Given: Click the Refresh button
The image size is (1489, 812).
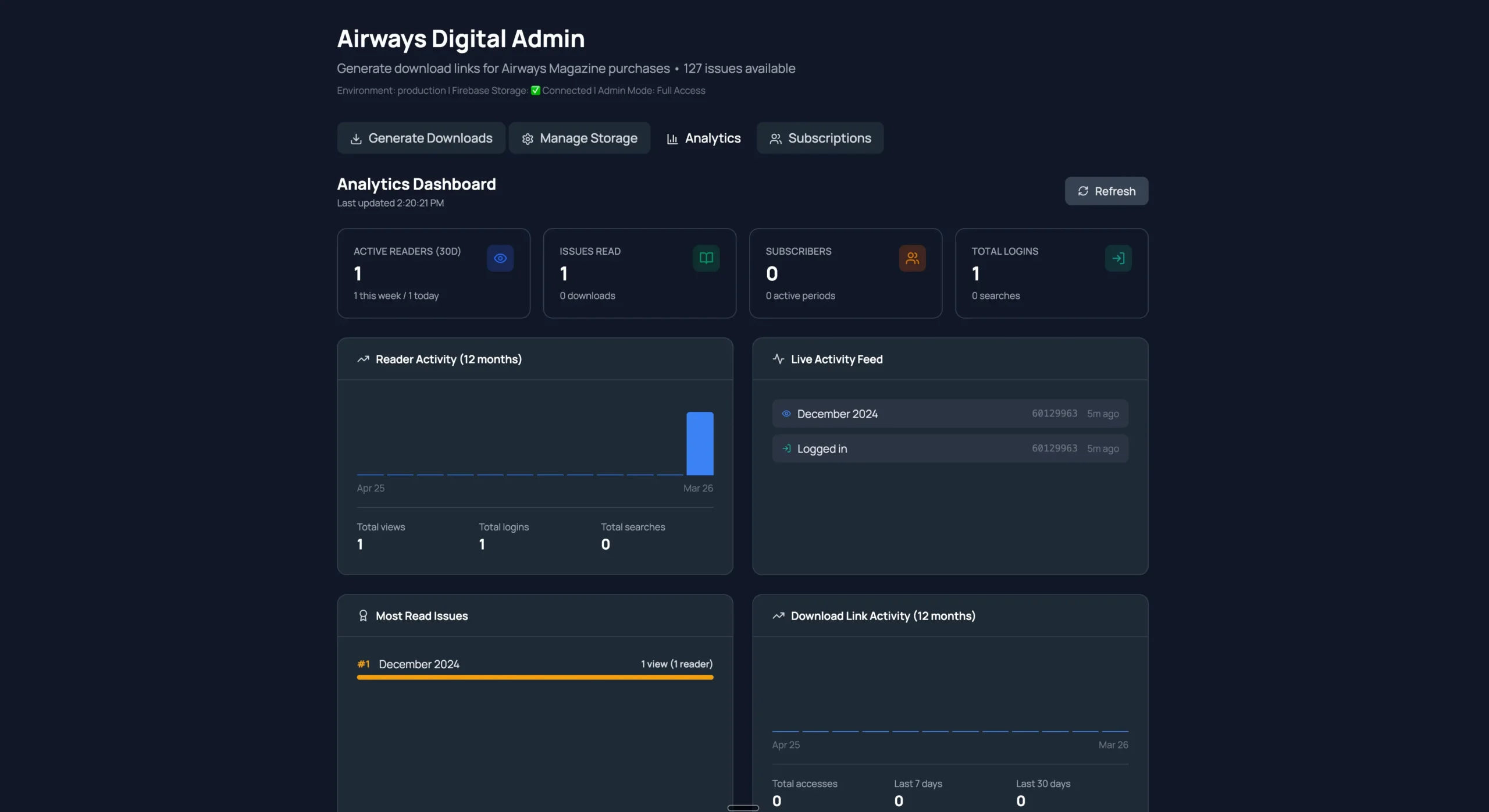Looking at the screenshot, I should pyautogui.click(x=1106, y=191).
